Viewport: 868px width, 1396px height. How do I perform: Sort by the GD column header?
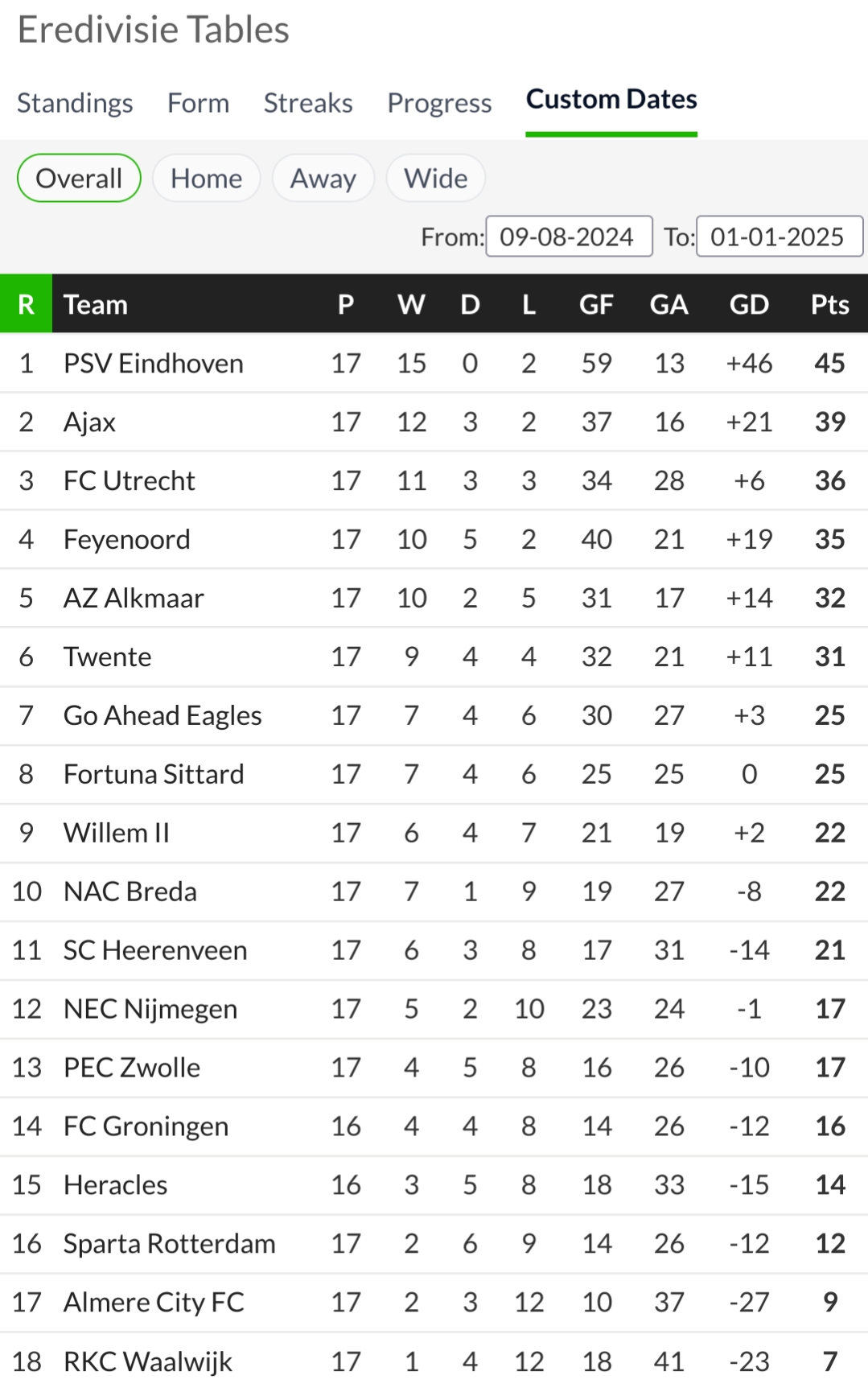coord(749,304)
